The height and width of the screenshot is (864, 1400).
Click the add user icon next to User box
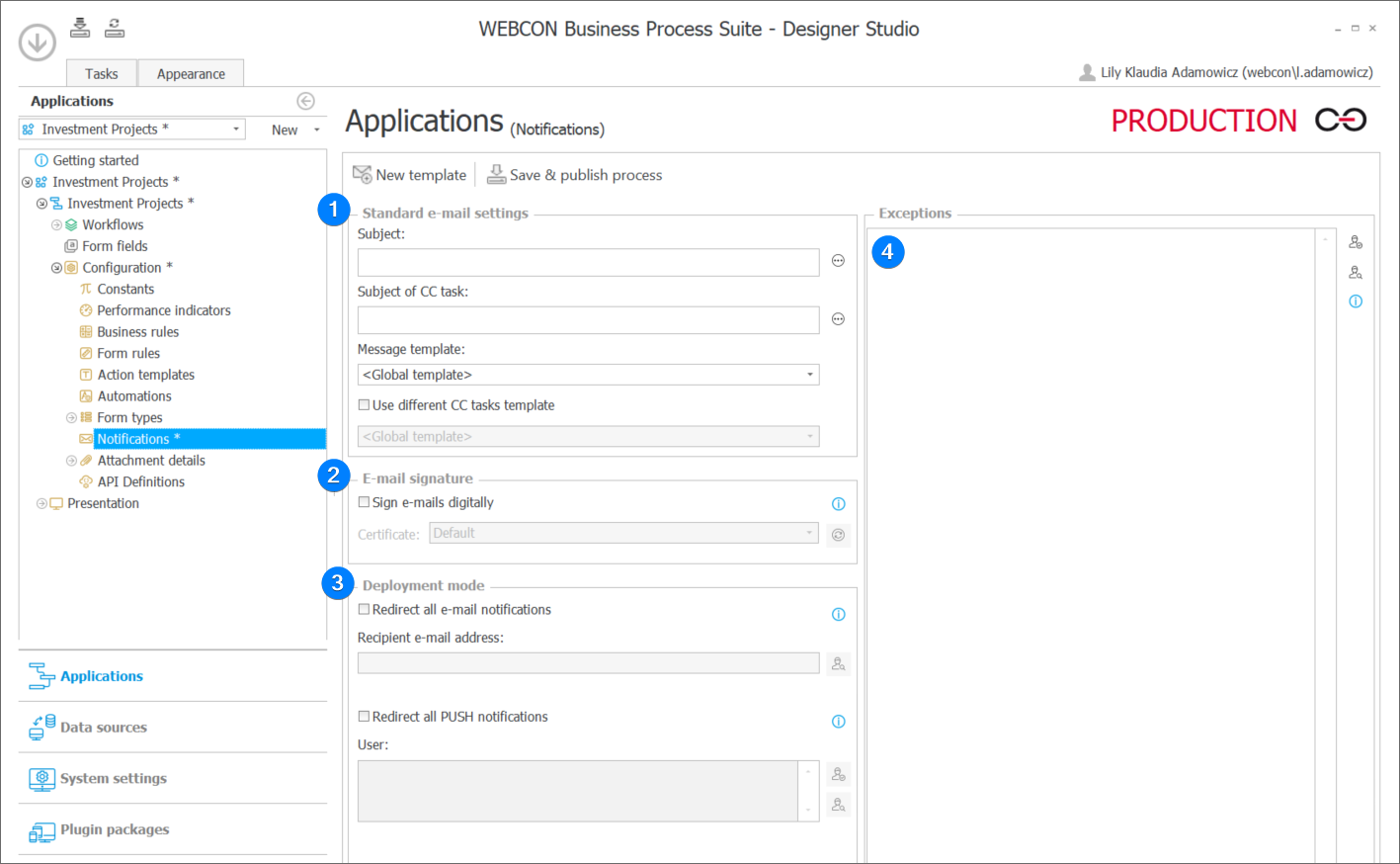coord(838,774)
